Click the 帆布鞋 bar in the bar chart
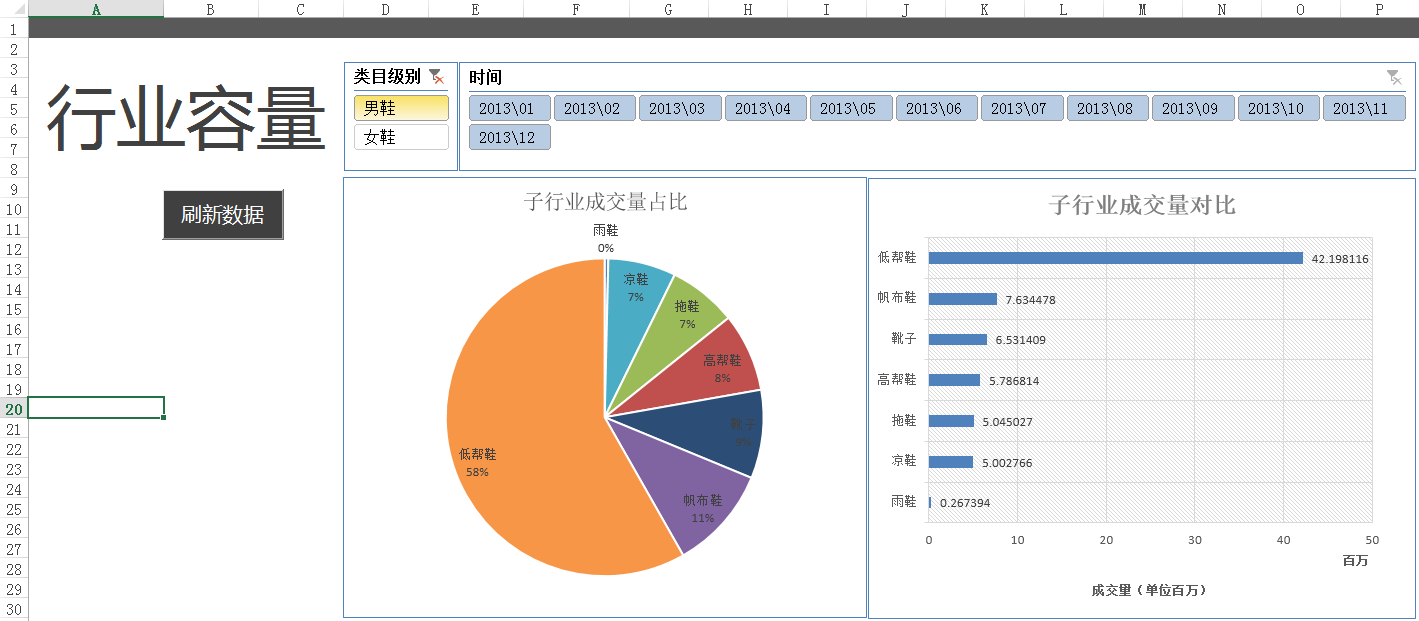 coord(962,299)
